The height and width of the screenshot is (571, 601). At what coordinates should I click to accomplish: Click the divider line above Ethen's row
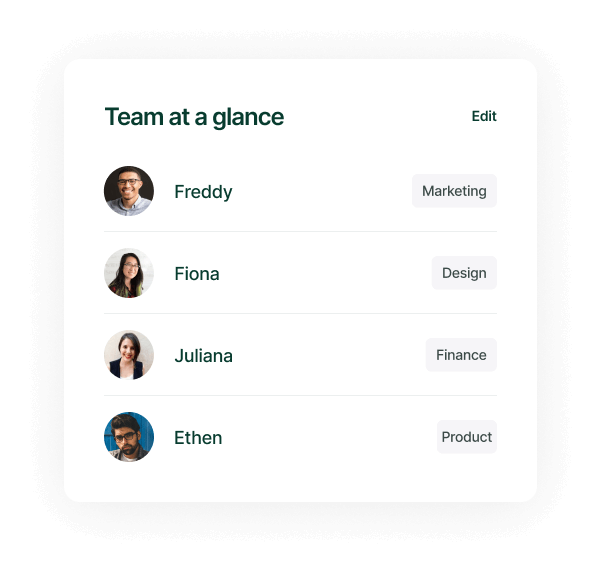click(x=300, y=395)
